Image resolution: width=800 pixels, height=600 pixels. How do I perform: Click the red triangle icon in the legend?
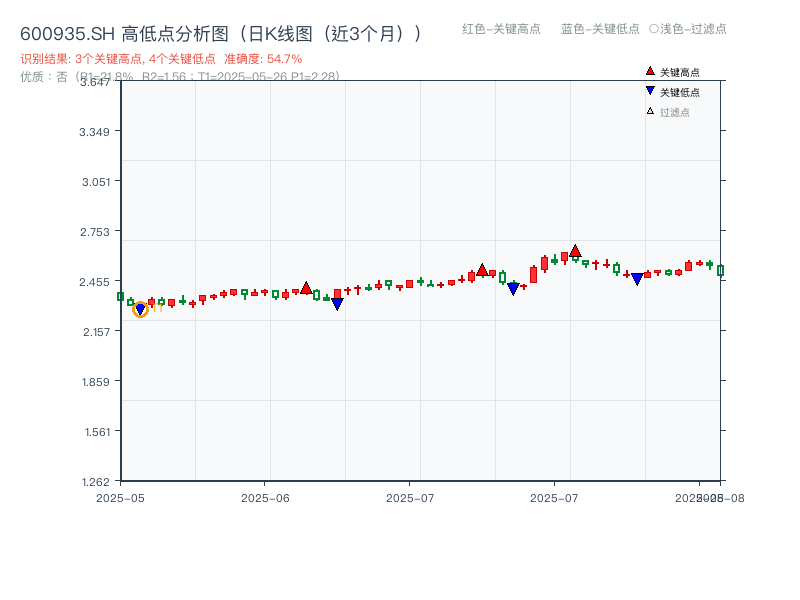click(650, 71)
